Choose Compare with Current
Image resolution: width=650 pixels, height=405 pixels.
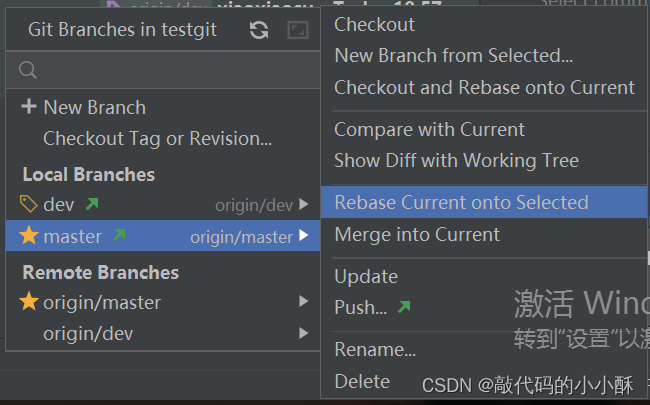[x=429, y=130]
